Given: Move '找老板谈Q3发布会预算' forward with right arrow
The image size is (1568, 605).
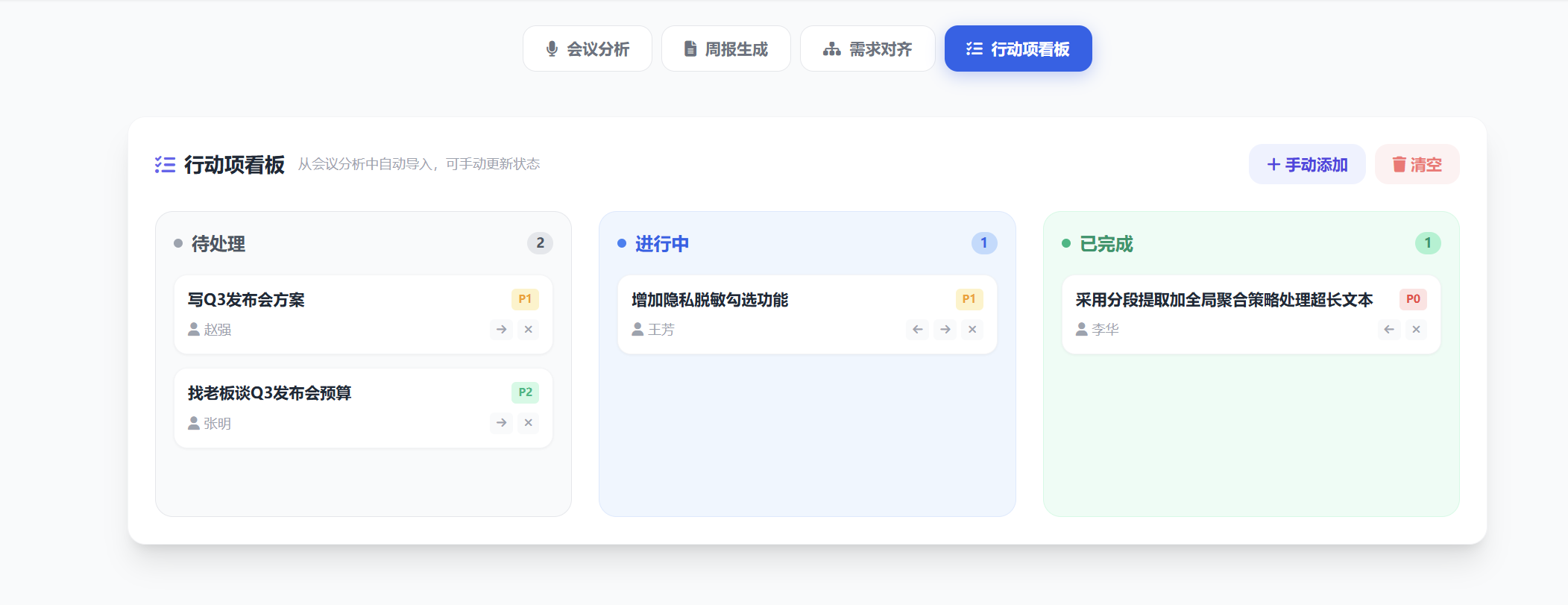Looking at the screenshot, I should point(501,423).
